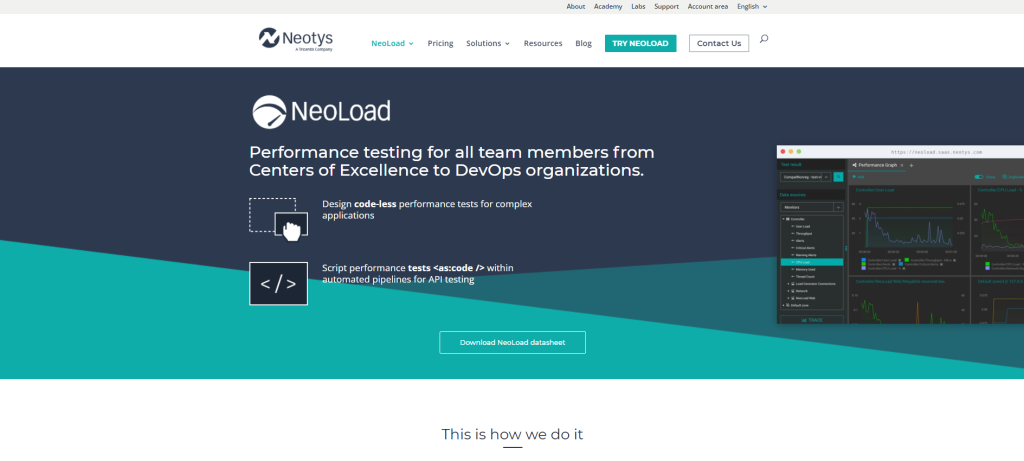
Task: Click the teal search button in product screenshot
Action: (x=839, y=177)
